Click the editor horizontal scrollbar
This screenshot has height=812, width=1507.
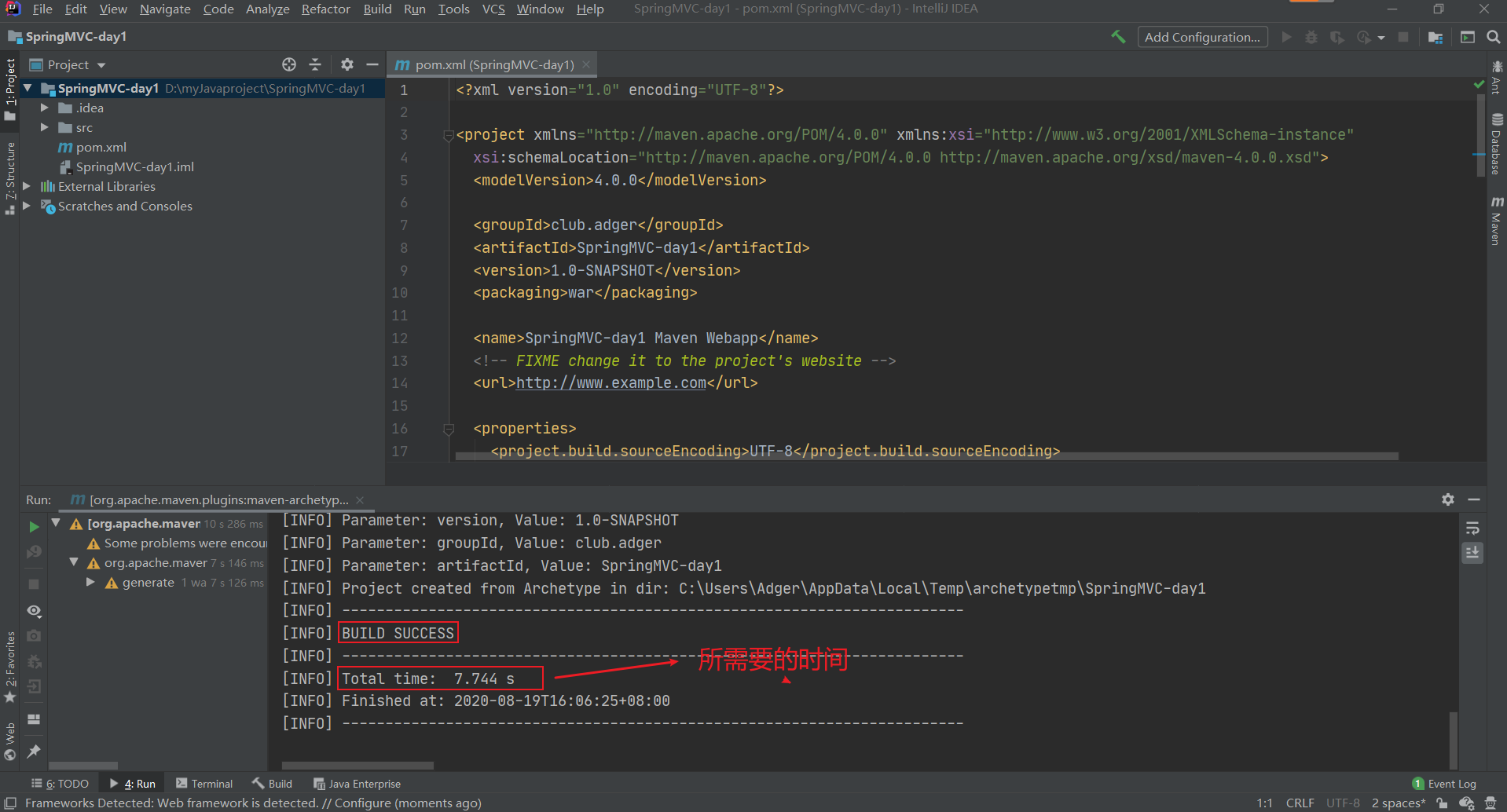click(926, 456)
